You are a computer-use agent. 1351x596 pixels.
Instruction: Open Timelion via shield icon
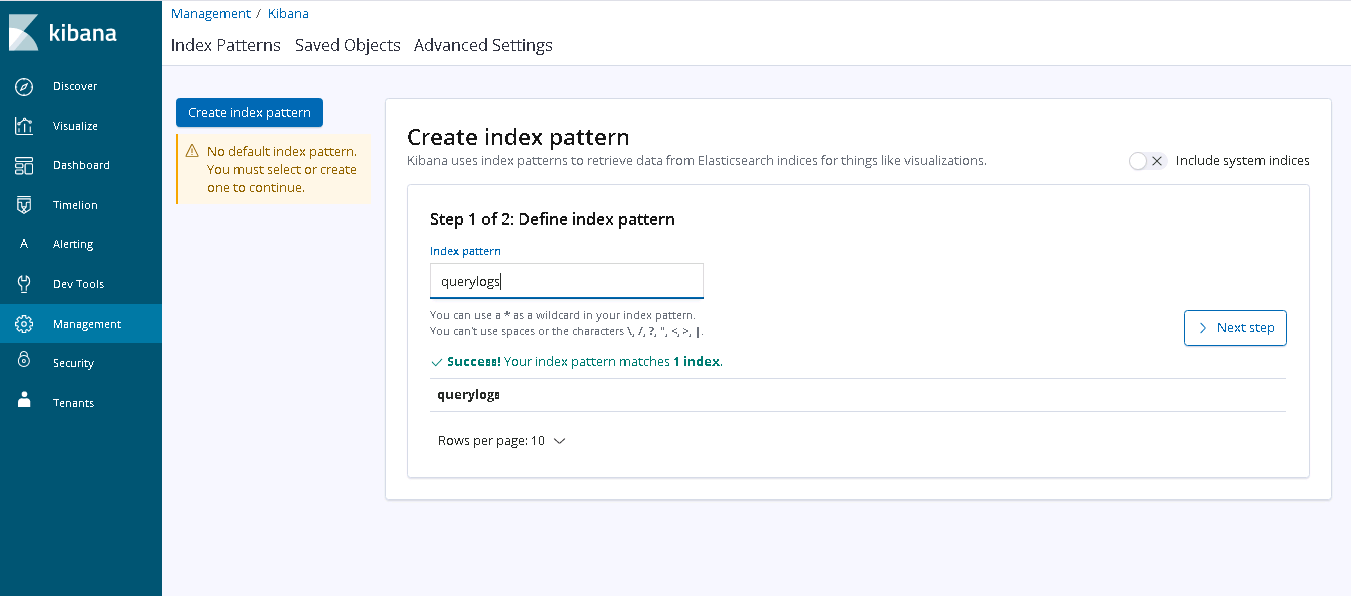[24, 205]
